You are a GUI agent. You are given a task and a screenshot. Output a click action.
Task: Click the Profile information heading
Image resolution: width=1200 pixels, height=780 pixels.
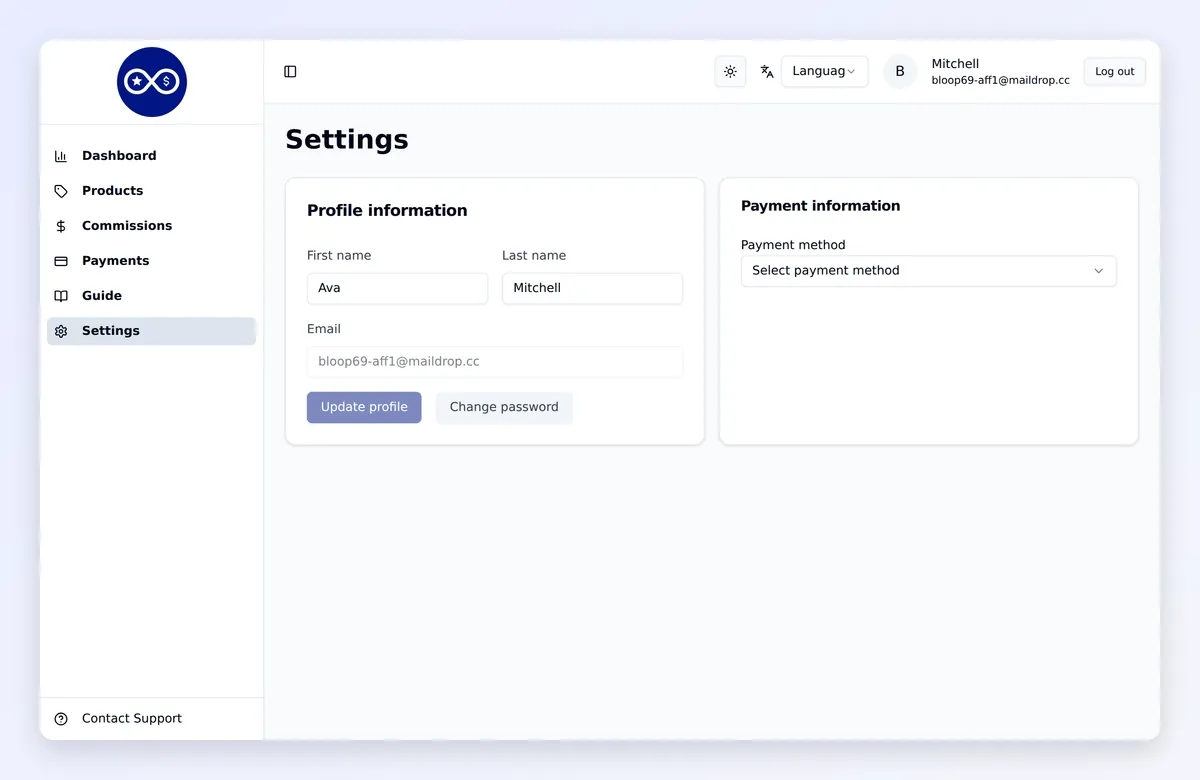pos(387,210)
